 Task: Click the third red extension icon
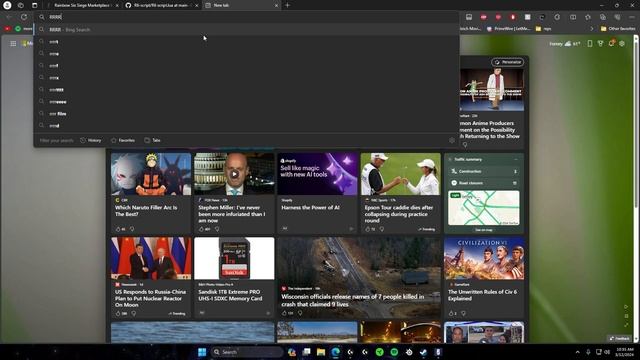(513, 17)
